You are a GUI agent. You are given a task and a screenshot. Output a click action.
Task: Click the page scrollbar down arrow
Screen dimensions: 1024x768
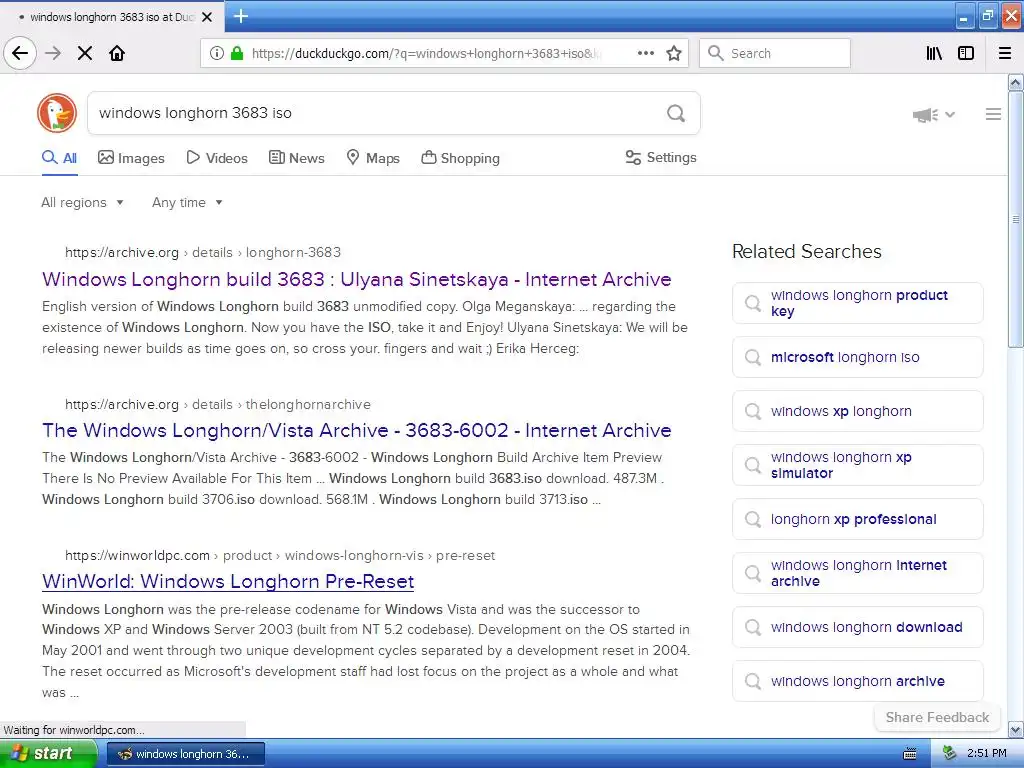(1015, 729)
